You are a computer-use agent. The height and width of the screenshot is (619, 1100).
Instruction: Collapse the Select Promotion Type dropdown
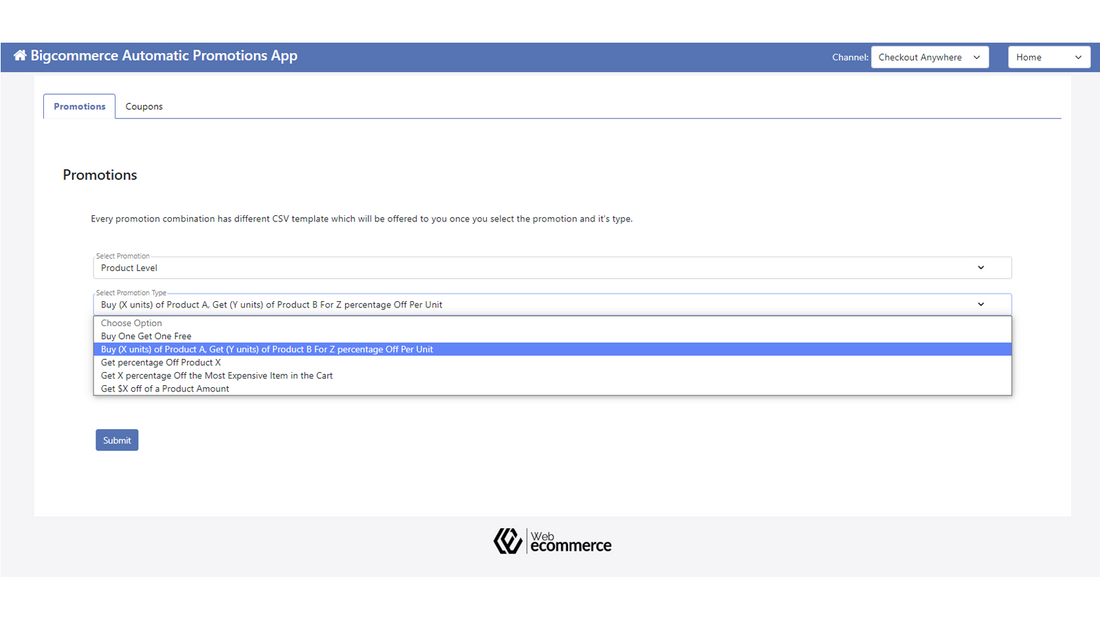(x=552, y=305)
